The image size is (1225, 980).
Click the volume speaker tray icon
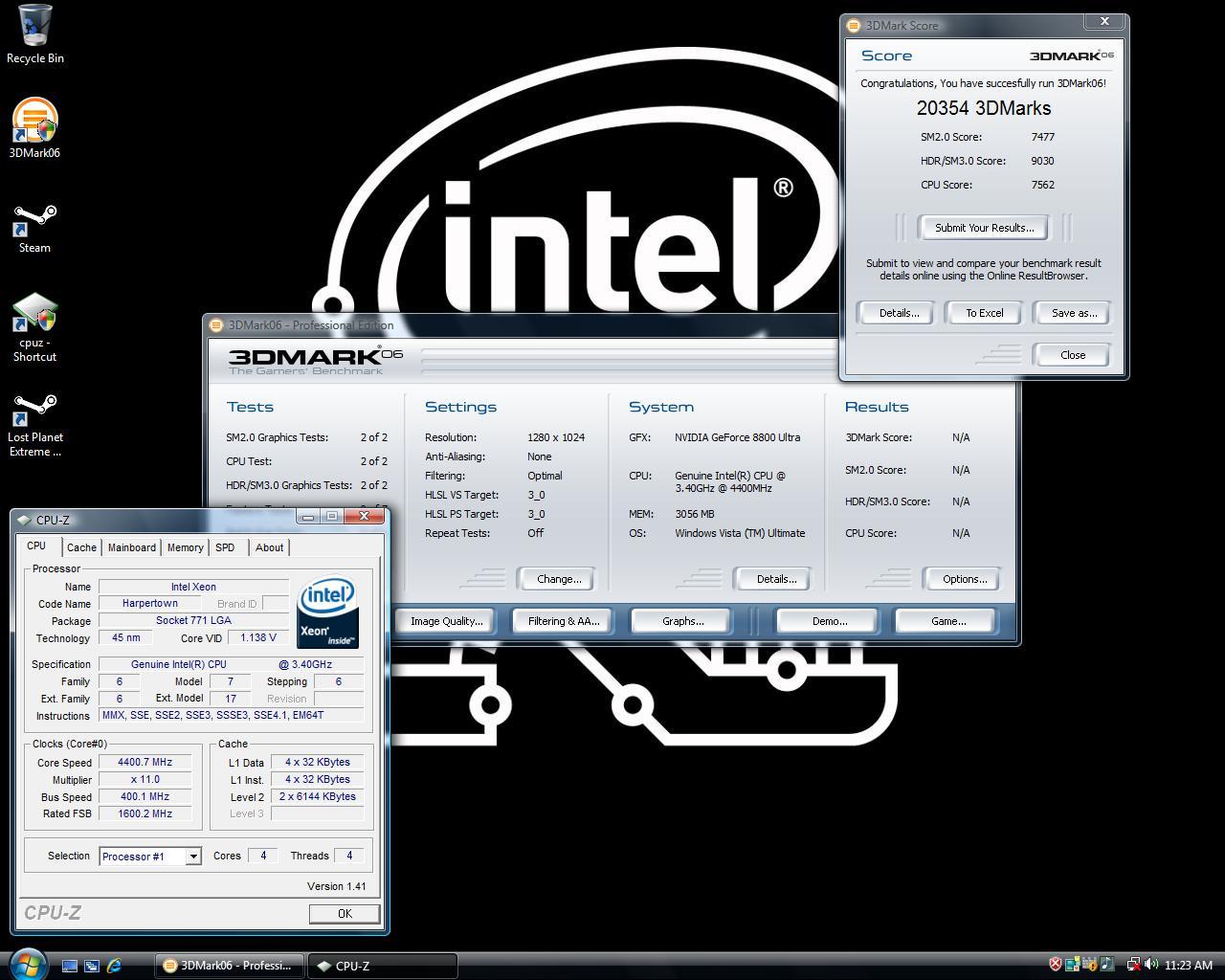pyautogui.click(x=1150, y=965)
